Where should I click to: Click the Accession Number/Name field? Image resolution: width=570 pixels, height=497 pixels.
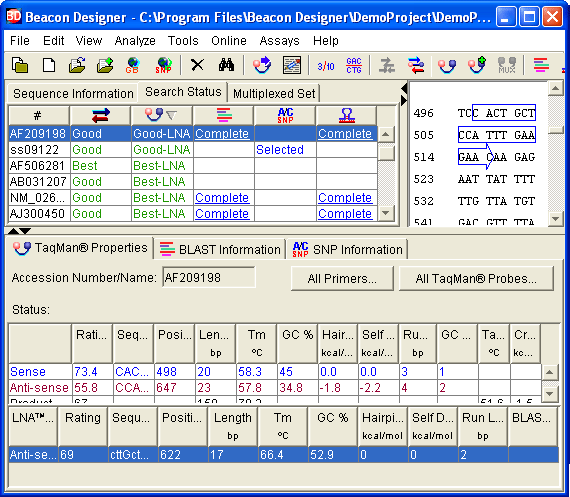(209, 278)
